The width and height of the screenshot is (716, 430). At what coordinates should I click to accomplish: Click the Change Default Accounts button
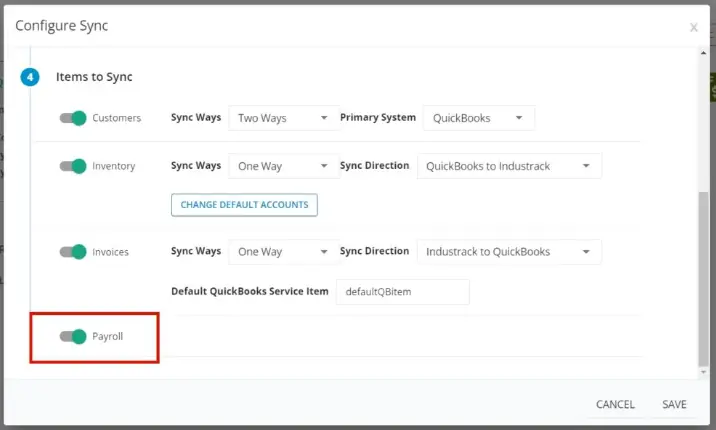244,205
